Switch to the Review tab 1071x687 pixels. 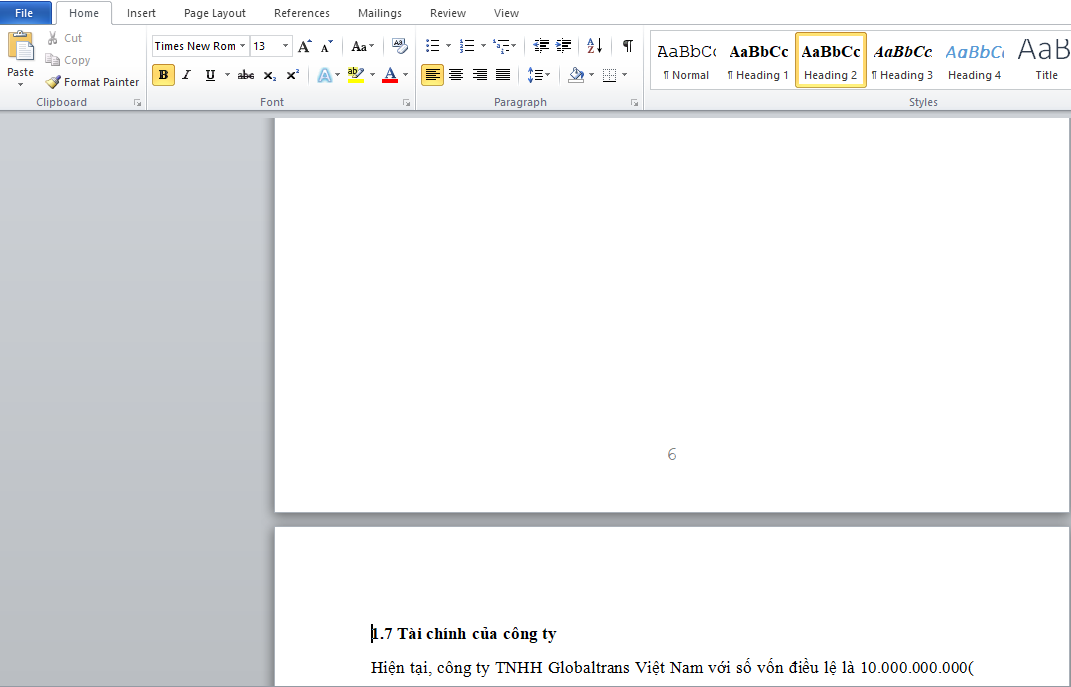point(448,13)
